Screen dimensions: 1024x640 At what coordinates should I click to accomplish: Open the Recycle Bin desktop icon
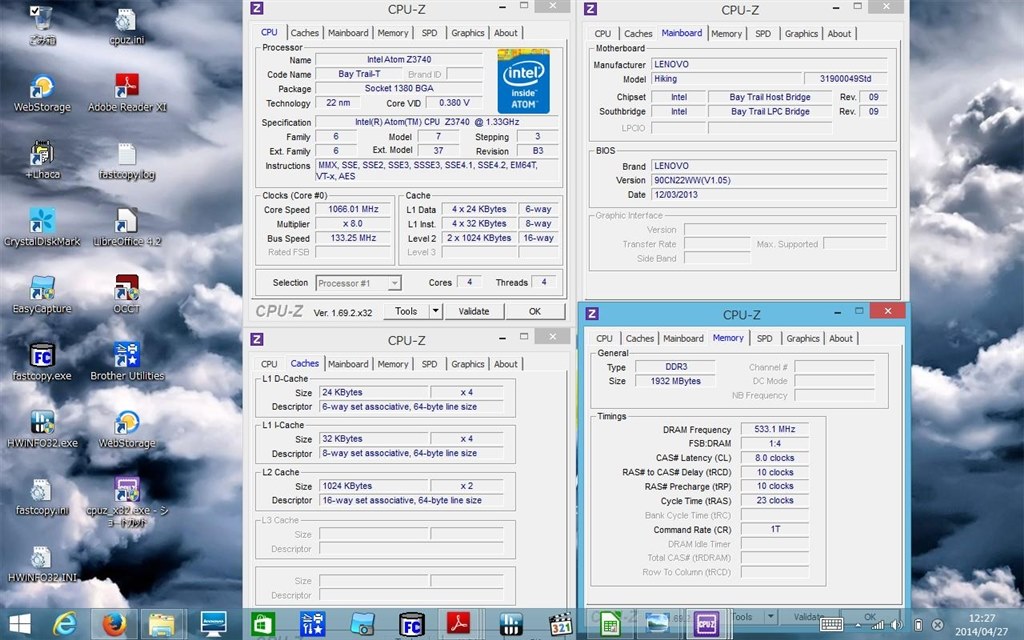coord(42,25)
